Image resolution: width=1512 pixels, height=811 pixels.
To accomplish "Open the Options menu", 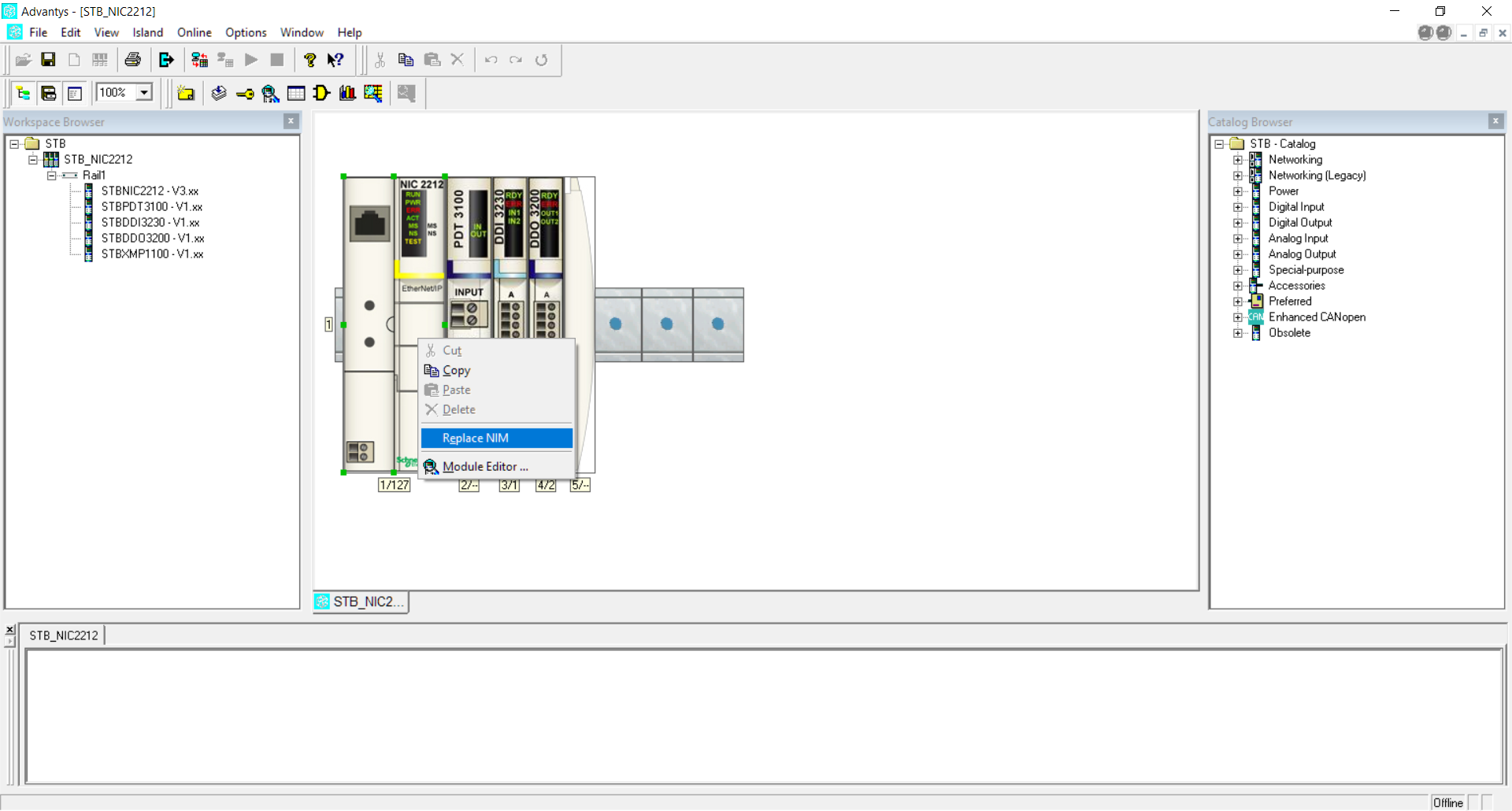I will pyautogui.click(x=246, y=32).
